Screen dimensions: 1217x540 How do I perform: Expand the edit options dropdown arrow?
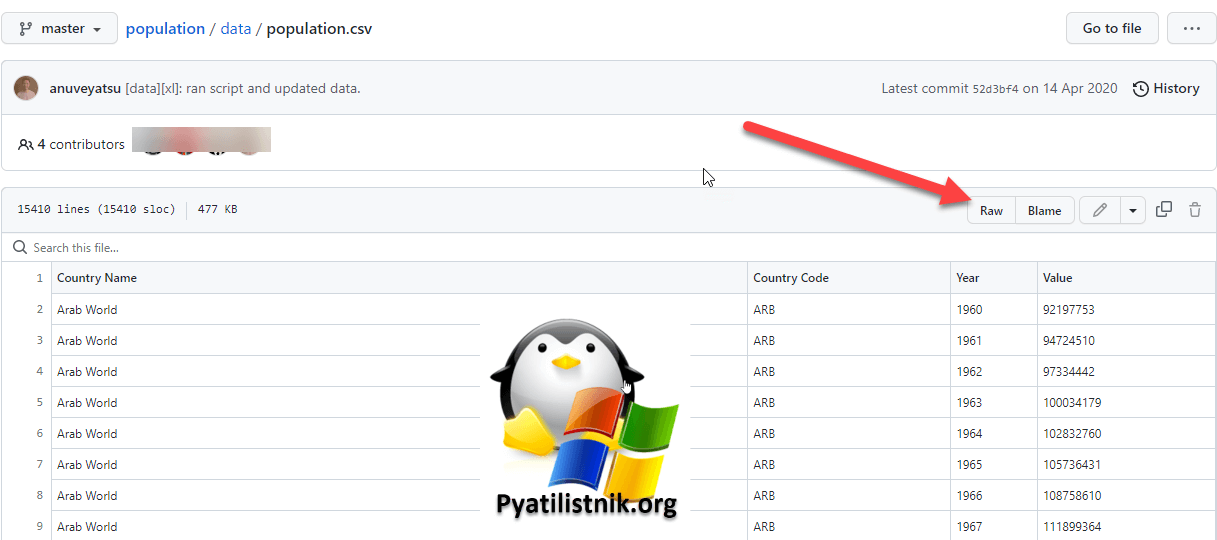1133,210
